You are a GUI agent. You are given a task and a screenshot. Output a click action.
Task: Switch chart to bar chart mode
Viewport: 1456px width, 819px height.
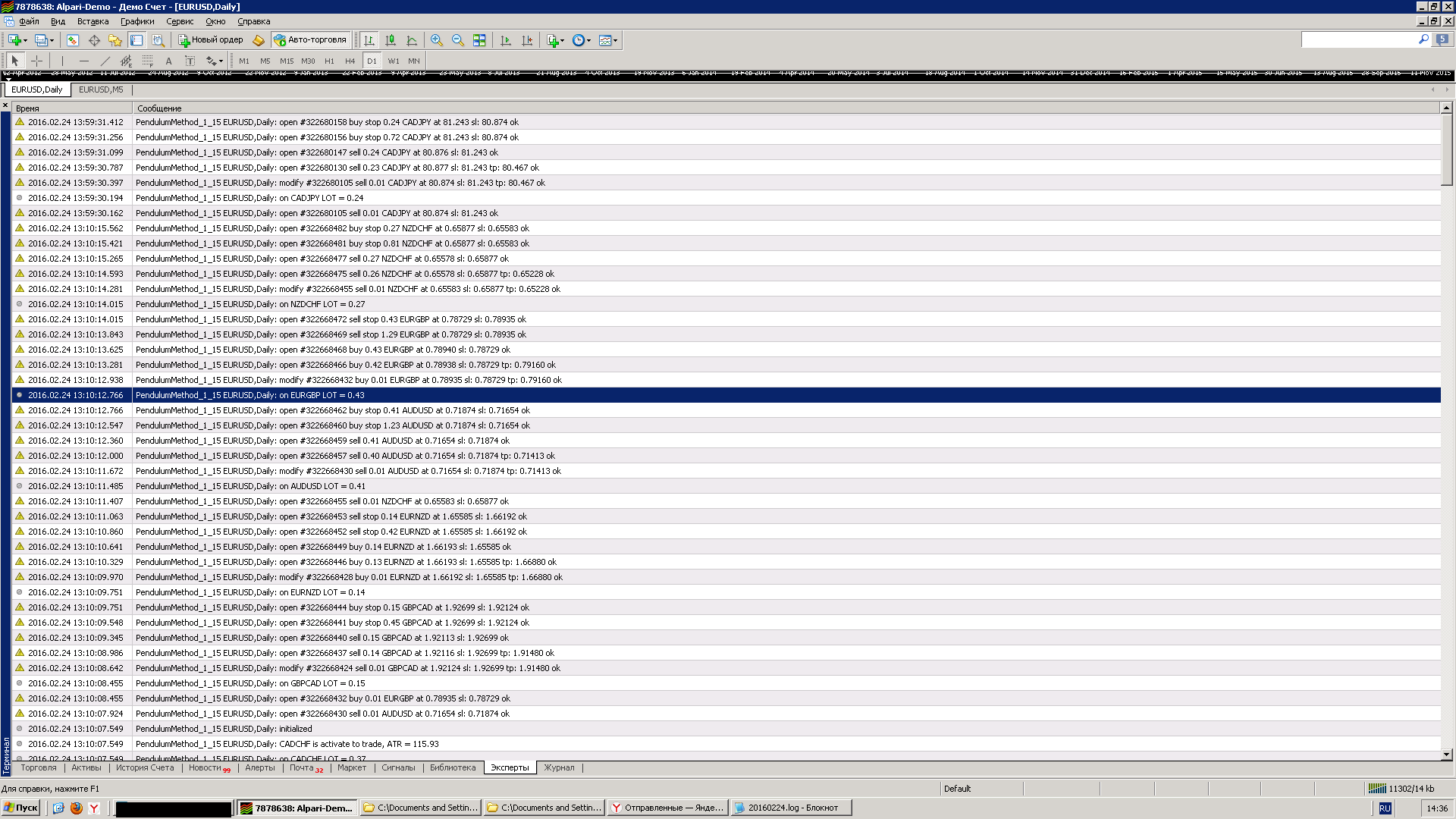[x=369, y=40]
